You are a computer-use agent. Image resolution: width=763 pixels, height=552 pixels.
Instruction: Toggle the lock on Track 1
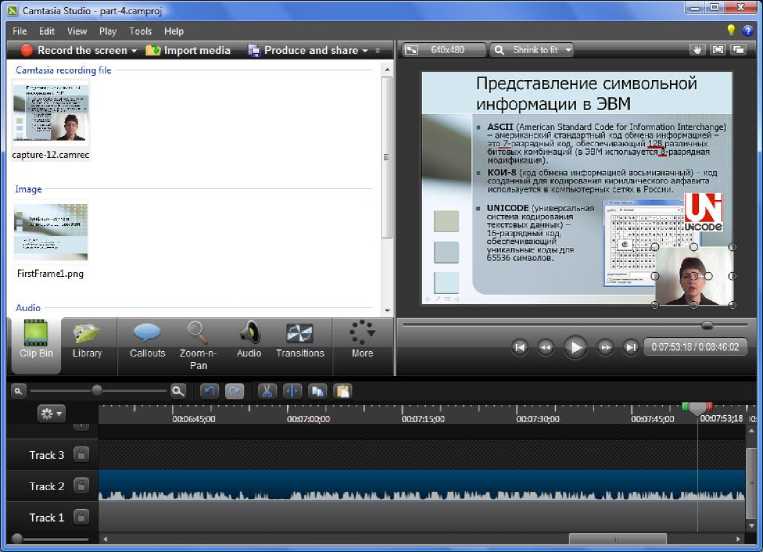point(81,517)
